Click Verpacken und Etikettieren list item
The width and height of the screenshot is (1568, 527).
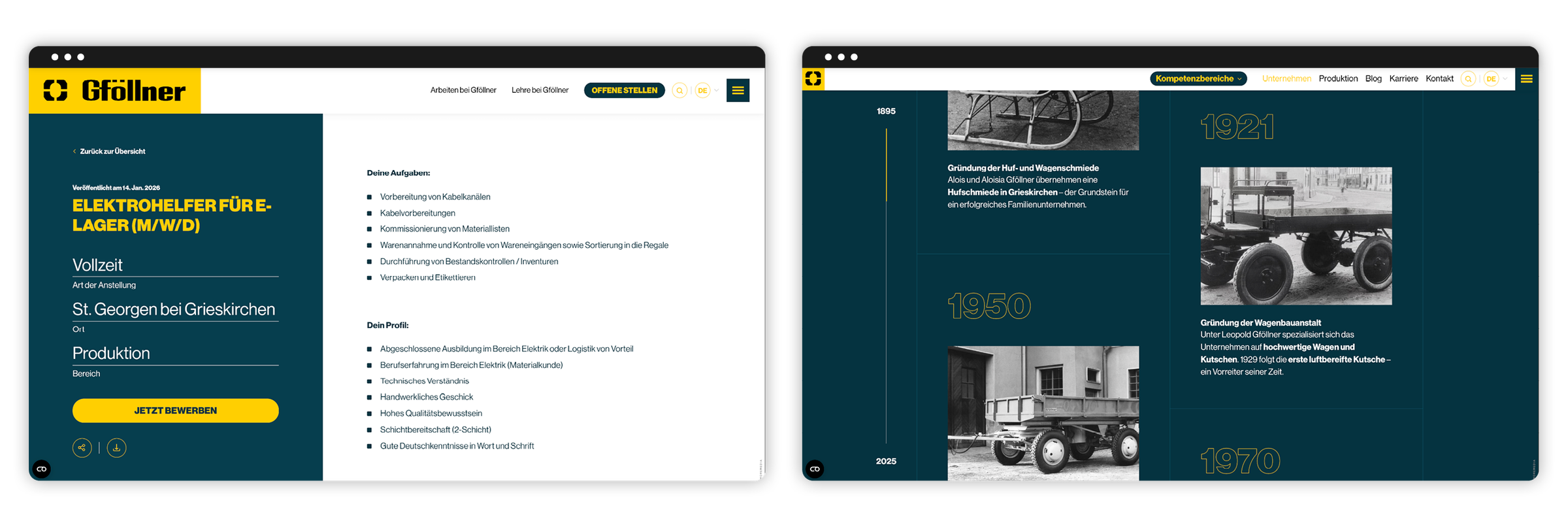pos(427,278)
